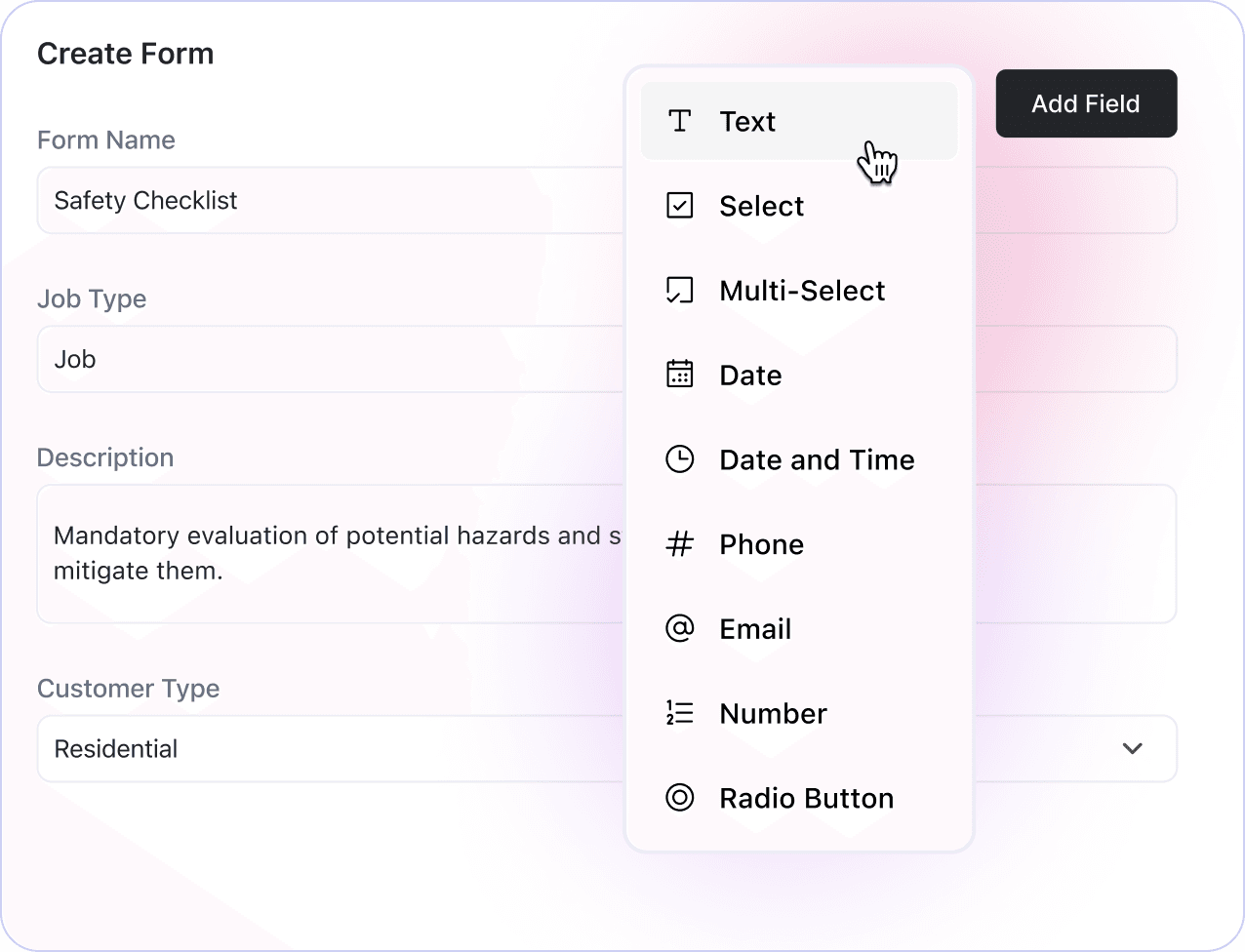Image resolution: width=1245 pixels, height=952 pixels.
Task: Click the Add Field button
Action: (x=1086, y=103)
